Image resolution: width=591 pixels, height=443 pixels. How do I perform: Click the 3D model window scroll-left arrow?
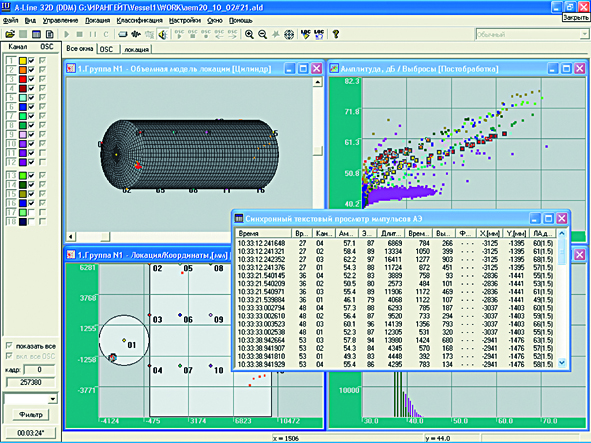71,237
